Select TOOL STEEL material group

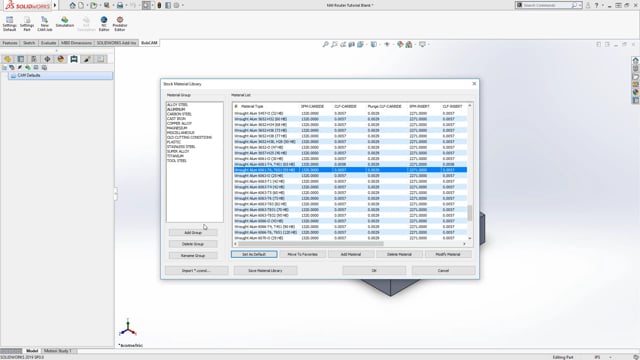(177, 161)
